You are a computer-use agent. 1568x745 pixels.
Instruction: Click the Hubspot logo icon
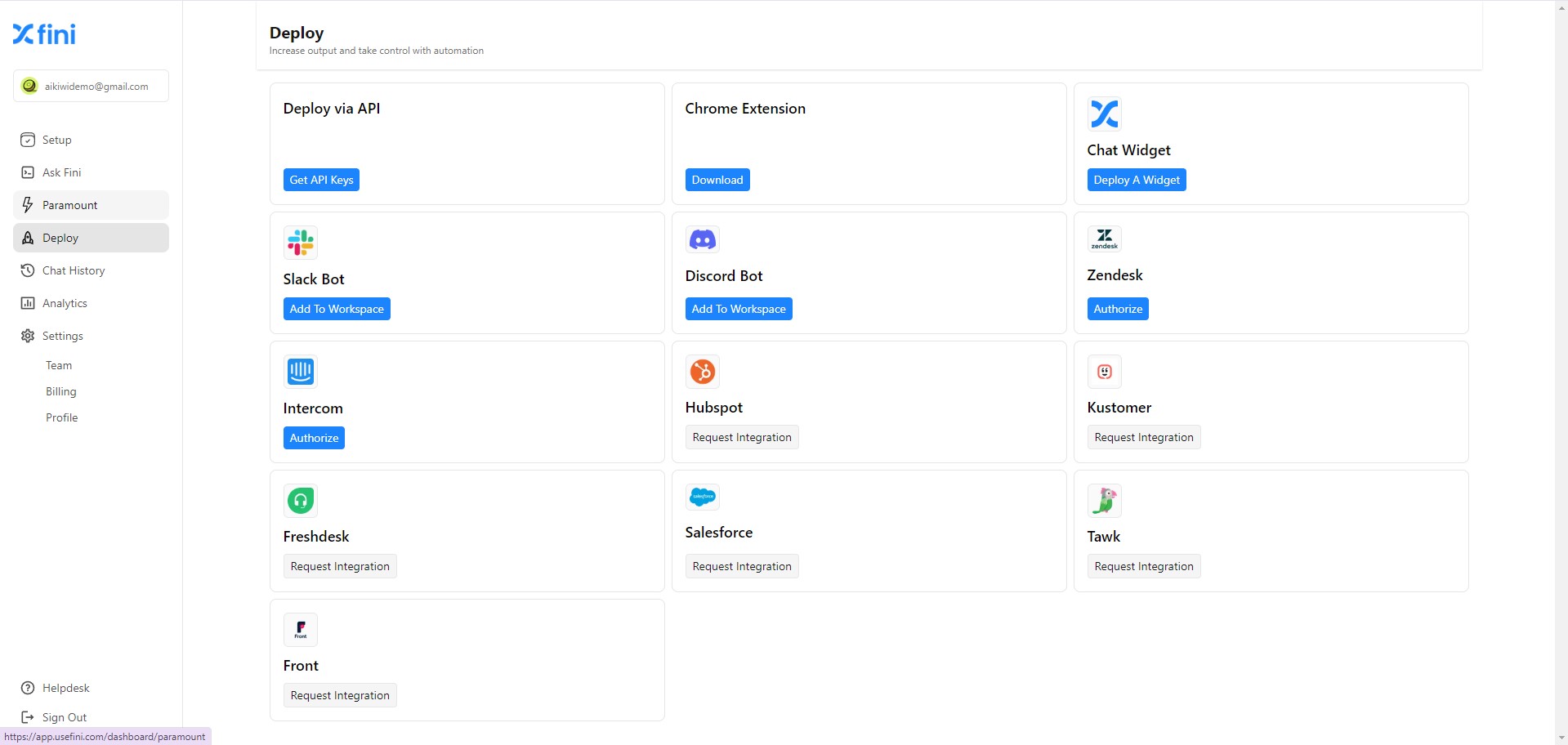[x=703, y=372]
